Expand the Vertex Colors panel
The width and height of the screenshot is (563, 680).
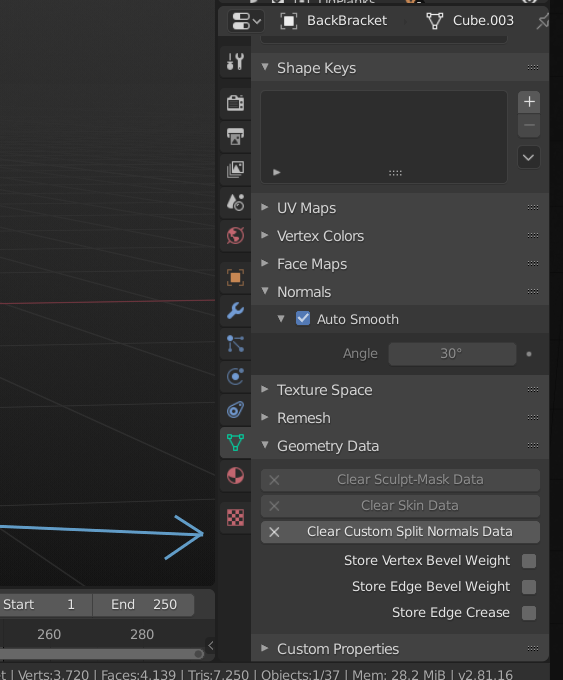(265, 235)
